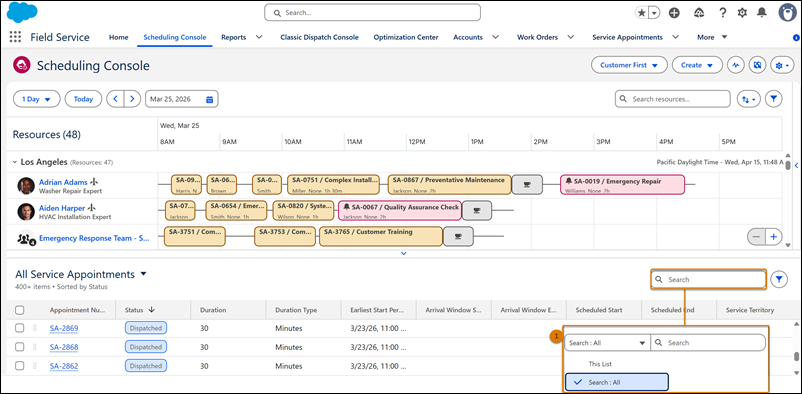Screen dimensions: 802x394
Task: Open the Favorites star icon
Action: point(641,13)
